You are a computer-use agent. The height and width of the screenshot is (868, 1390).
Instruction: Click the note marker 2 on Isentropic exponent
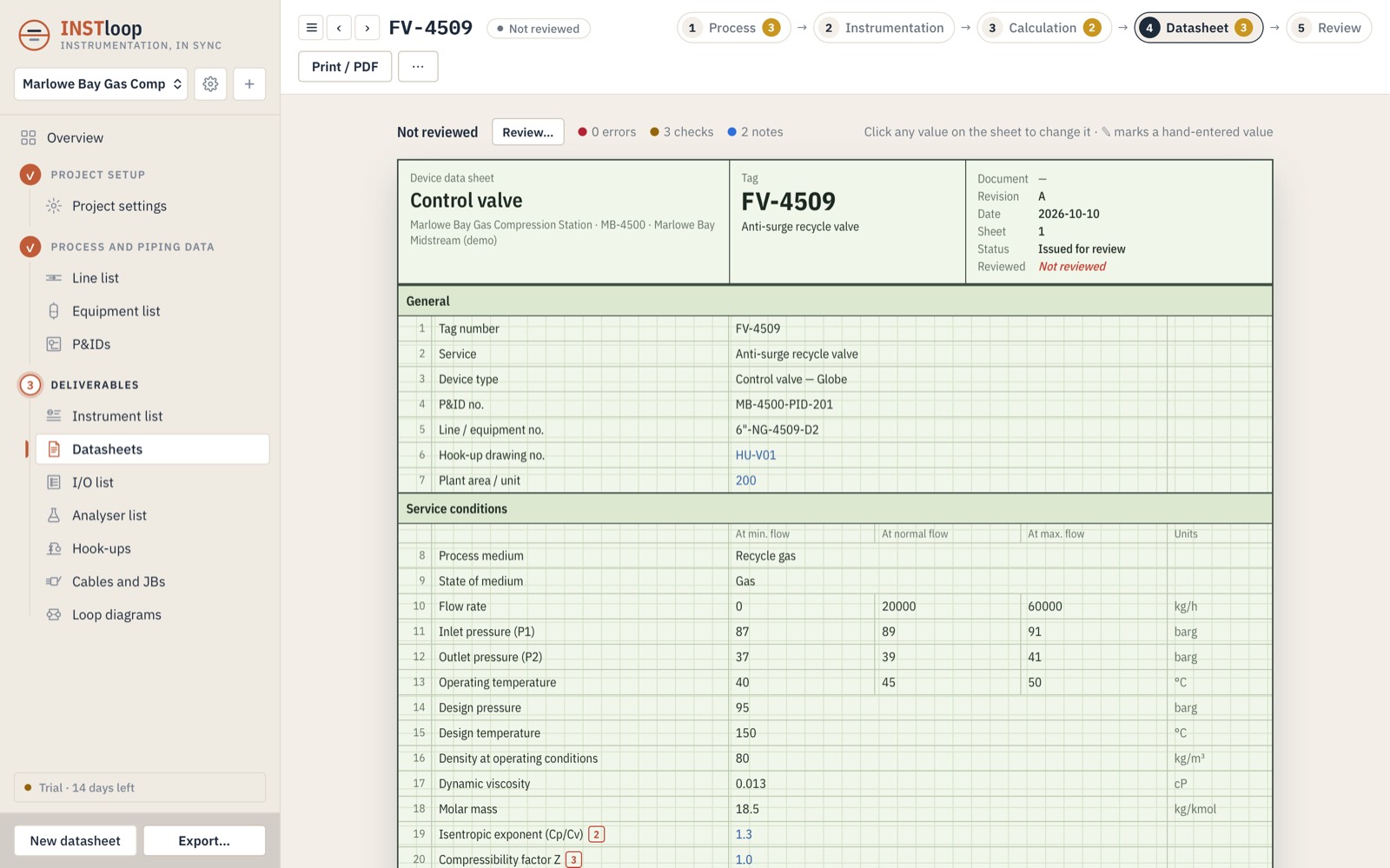coord(596,834)
